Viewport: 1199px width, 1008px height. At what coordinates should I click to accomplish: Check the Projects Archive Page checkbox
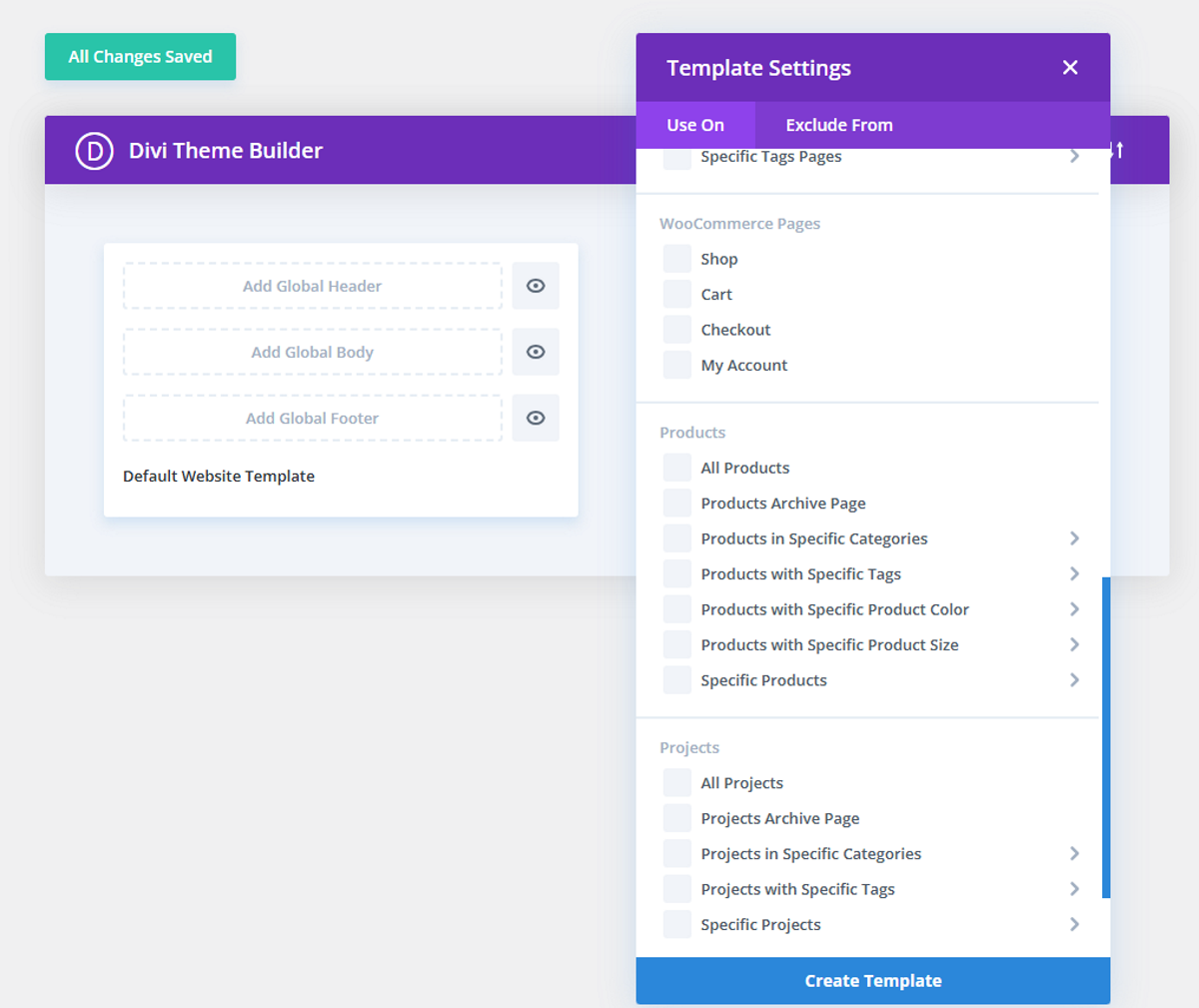(677, 818)
